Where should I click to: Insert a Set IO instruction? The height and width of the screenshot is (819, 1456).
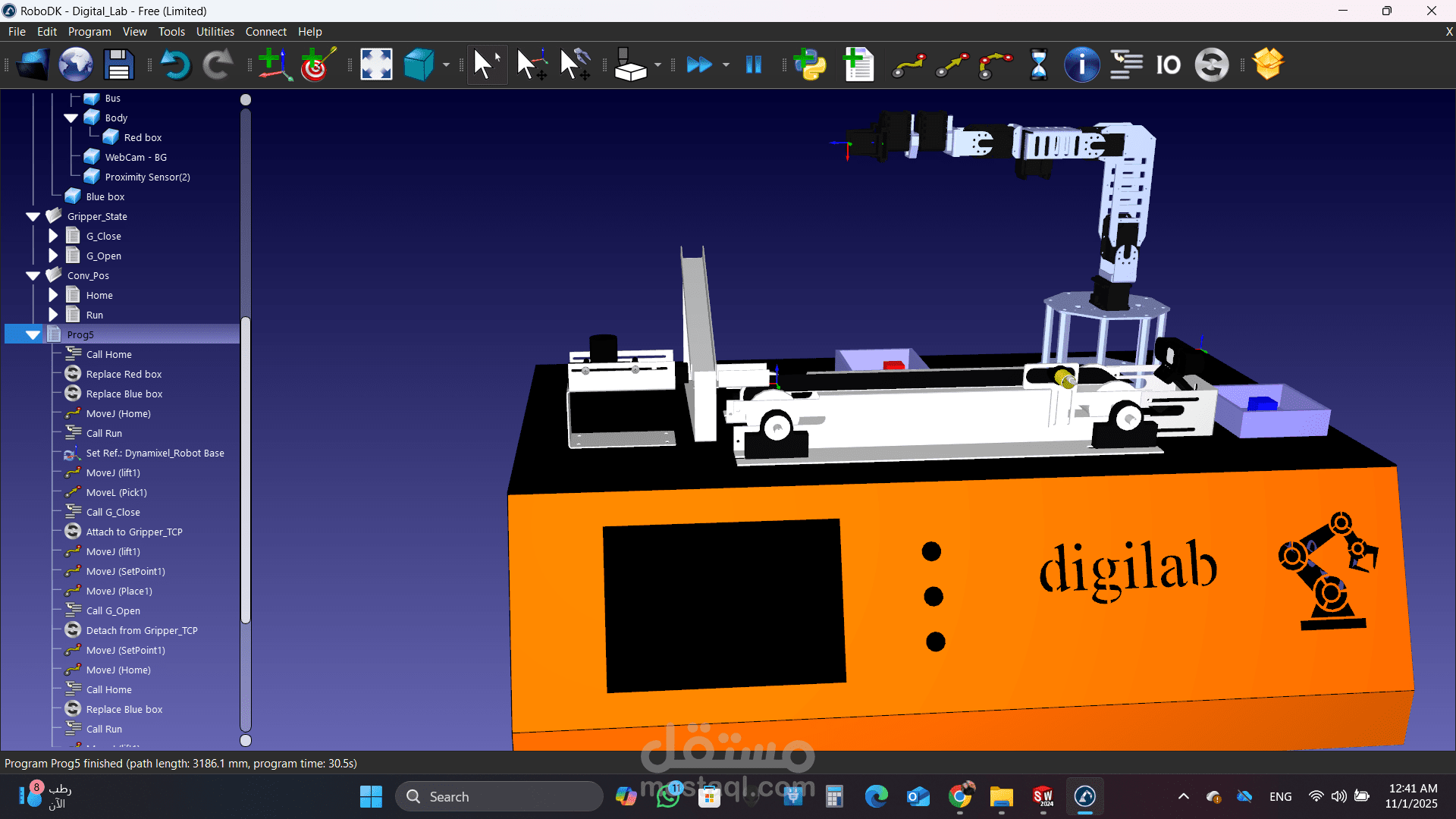(x=1168, y=64)
